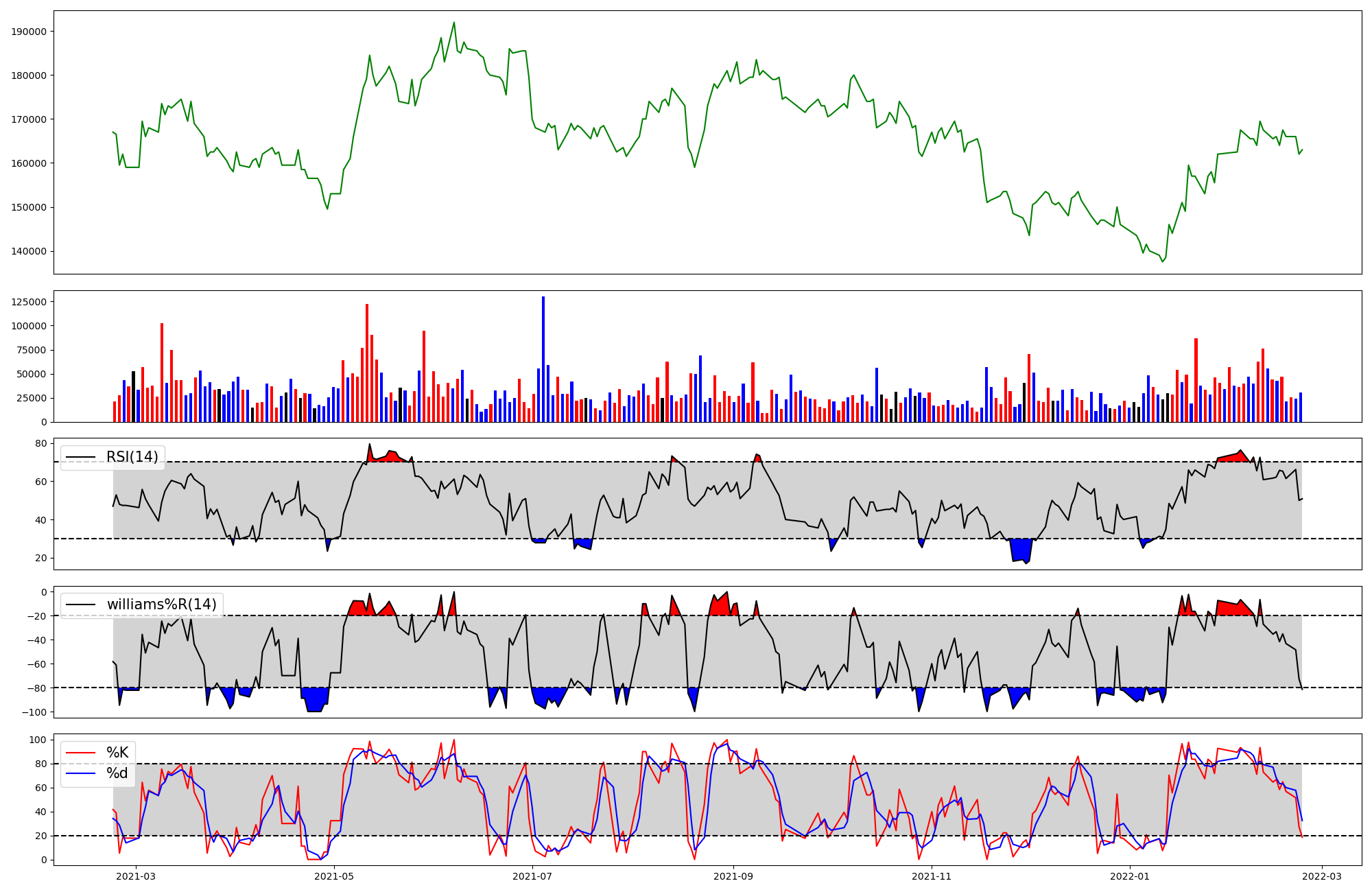Click the tallest red volume bar

pyautogui.click(x=367, y=364)
